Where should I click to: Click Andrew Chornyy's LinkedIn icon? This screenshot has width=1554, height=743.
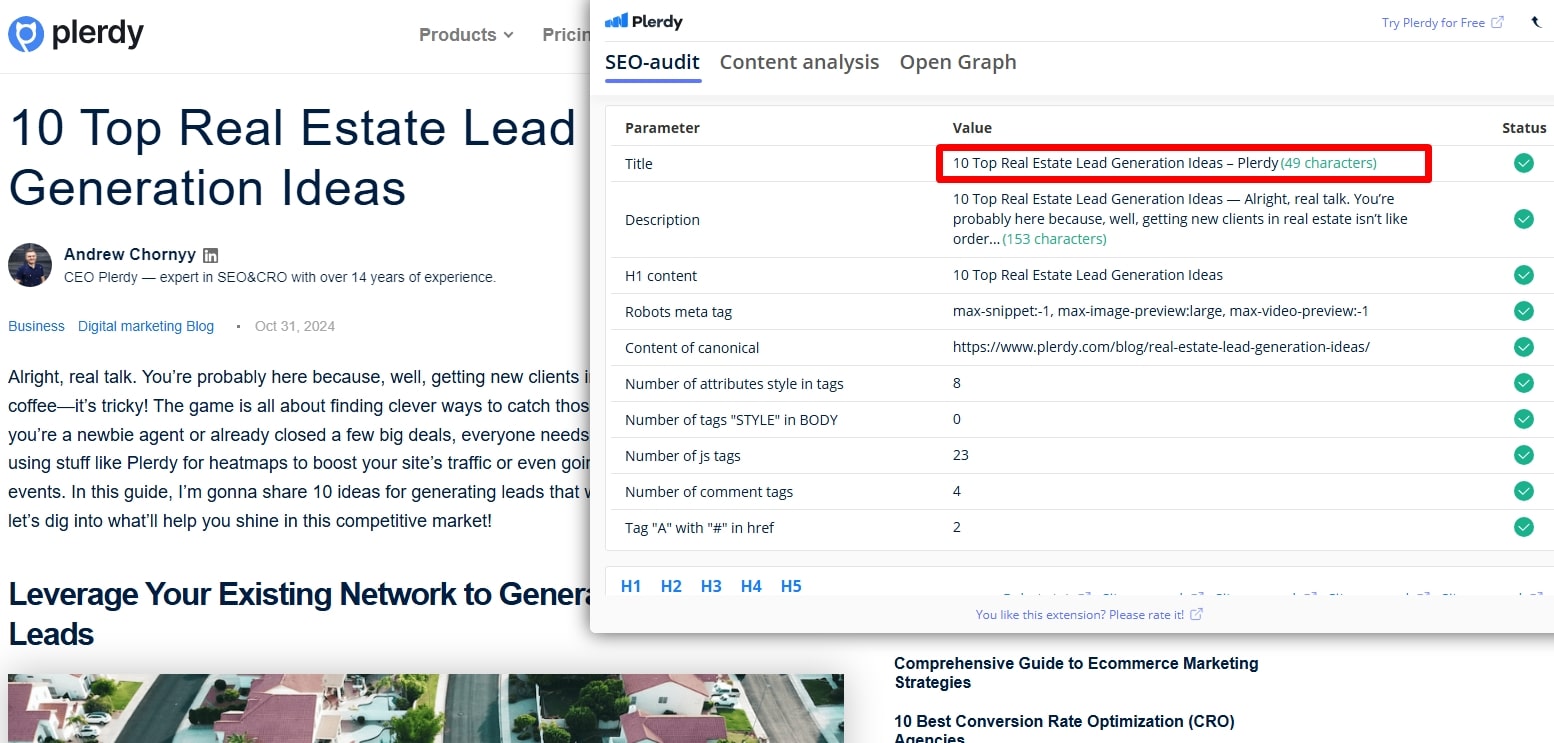pyautogui.click(x=211, y=254)
